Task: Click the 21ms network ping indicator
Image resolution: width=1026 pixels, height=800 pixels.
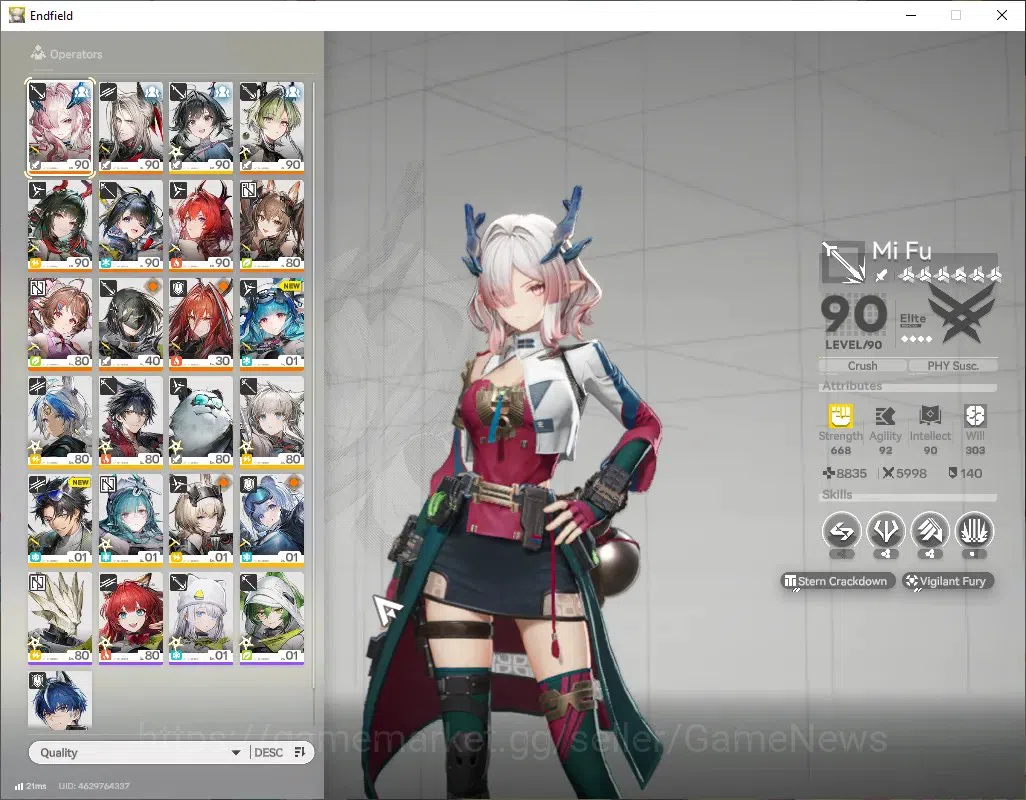Action: coord(31,786)
